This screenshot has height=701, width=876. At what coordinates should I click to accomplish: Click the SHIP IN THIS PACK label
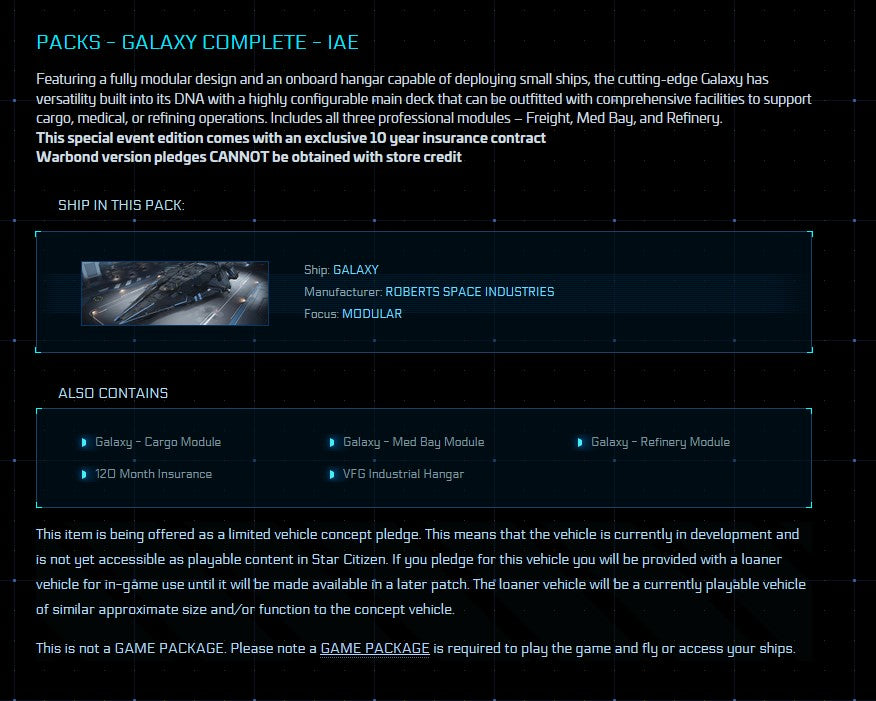click(x=121, y=205)
